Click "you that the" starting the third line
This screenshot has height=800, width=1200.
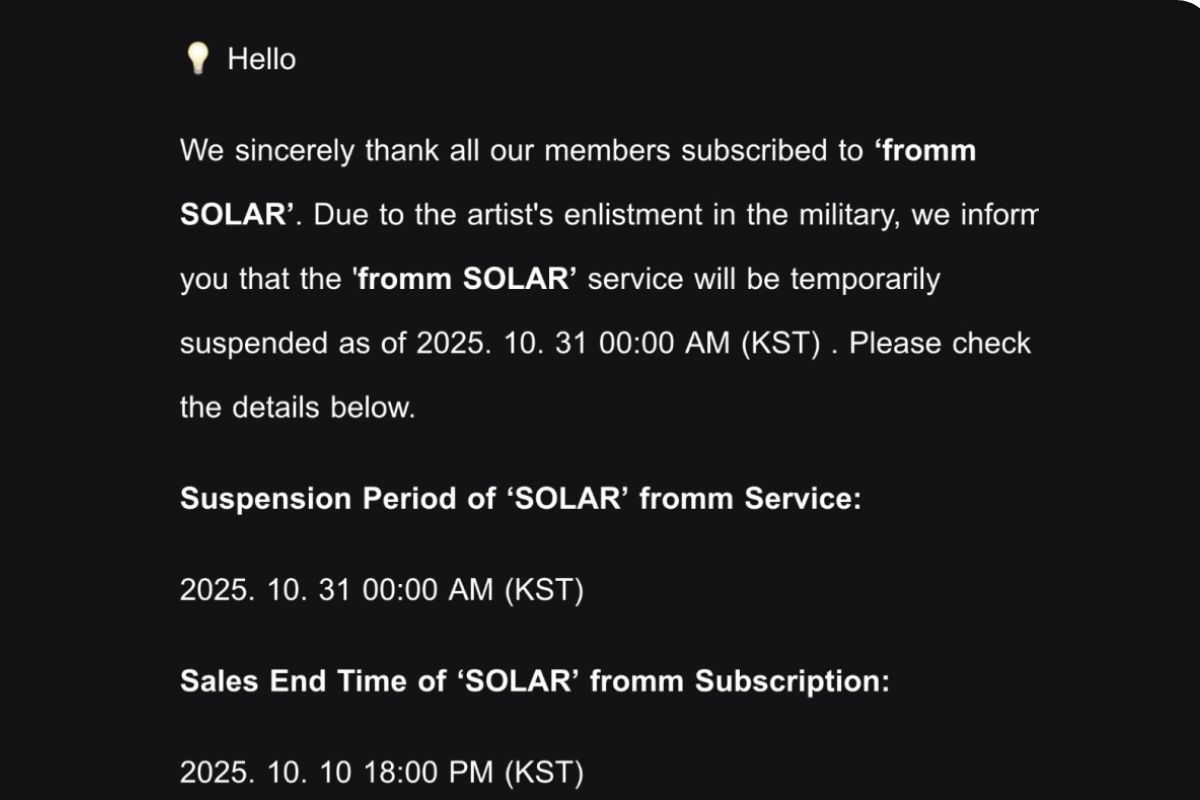click(x=260, y=279)
